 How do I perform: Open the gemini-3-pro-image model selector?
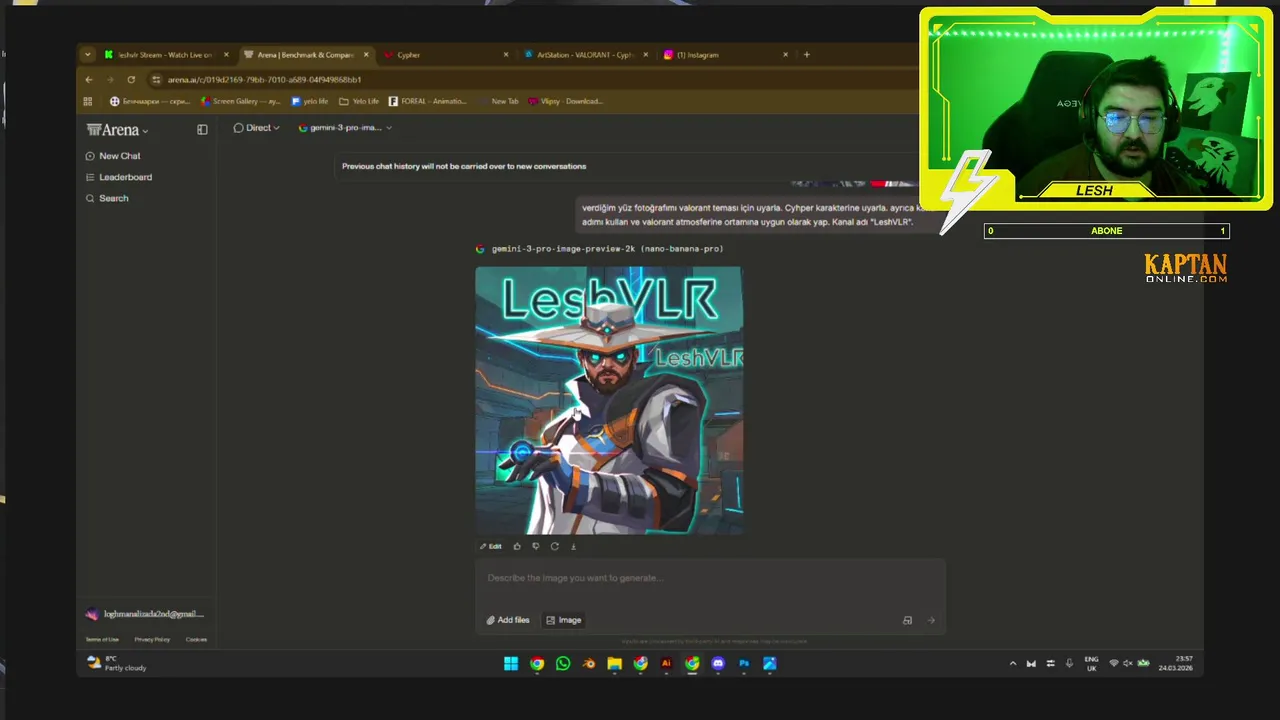click(x=345, y=128)
